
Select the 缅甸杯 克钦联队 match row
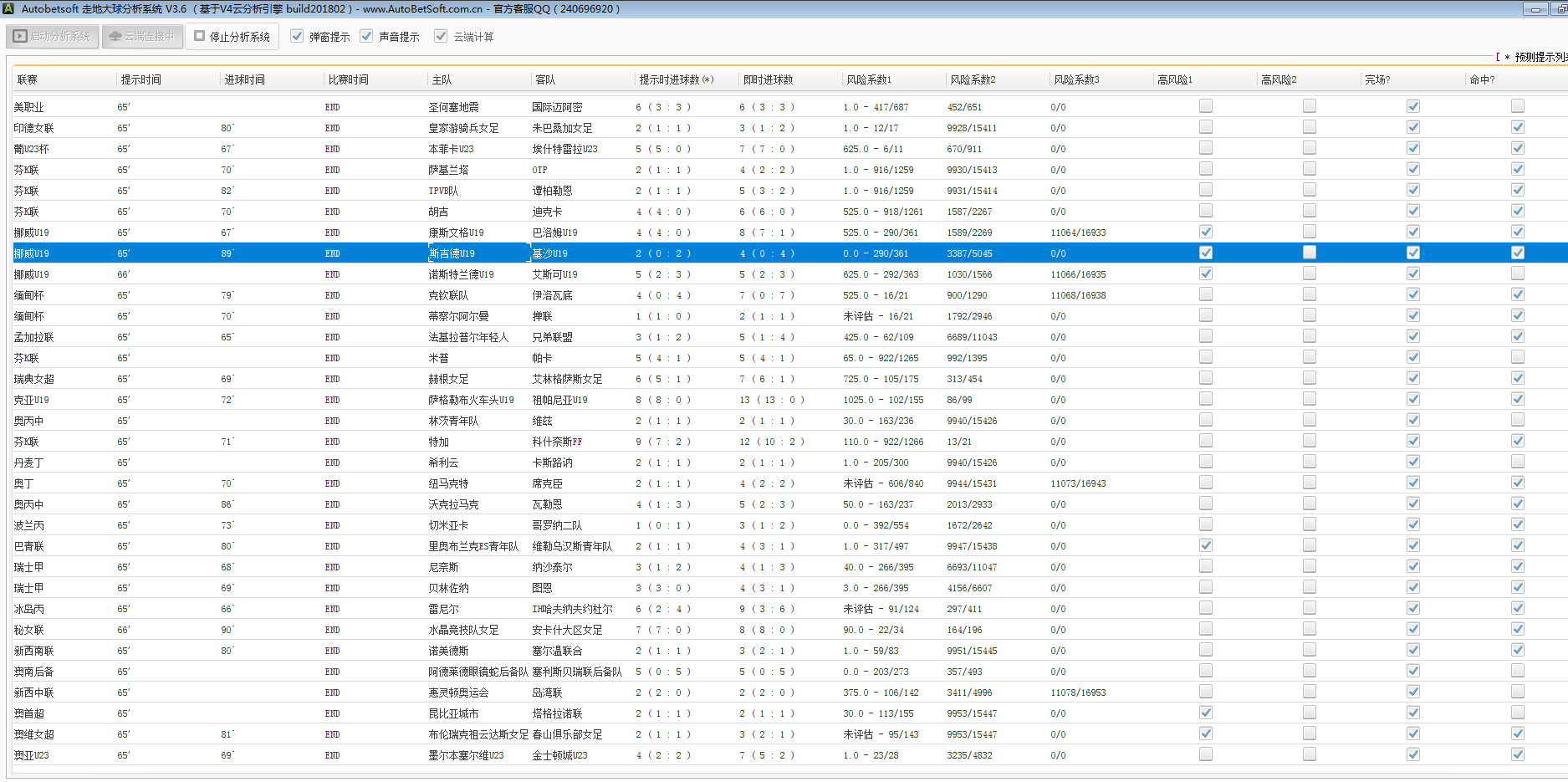coord(448,295)
